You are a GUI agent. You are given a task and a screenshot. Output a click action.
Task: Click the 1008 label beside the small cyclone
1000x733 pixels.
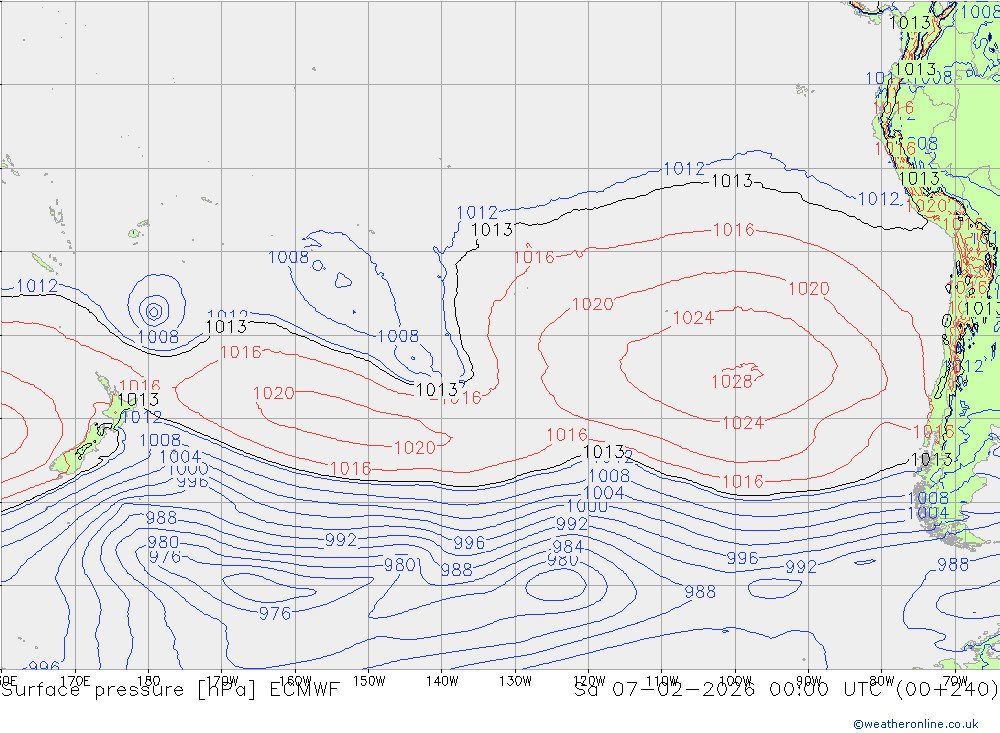159,337
